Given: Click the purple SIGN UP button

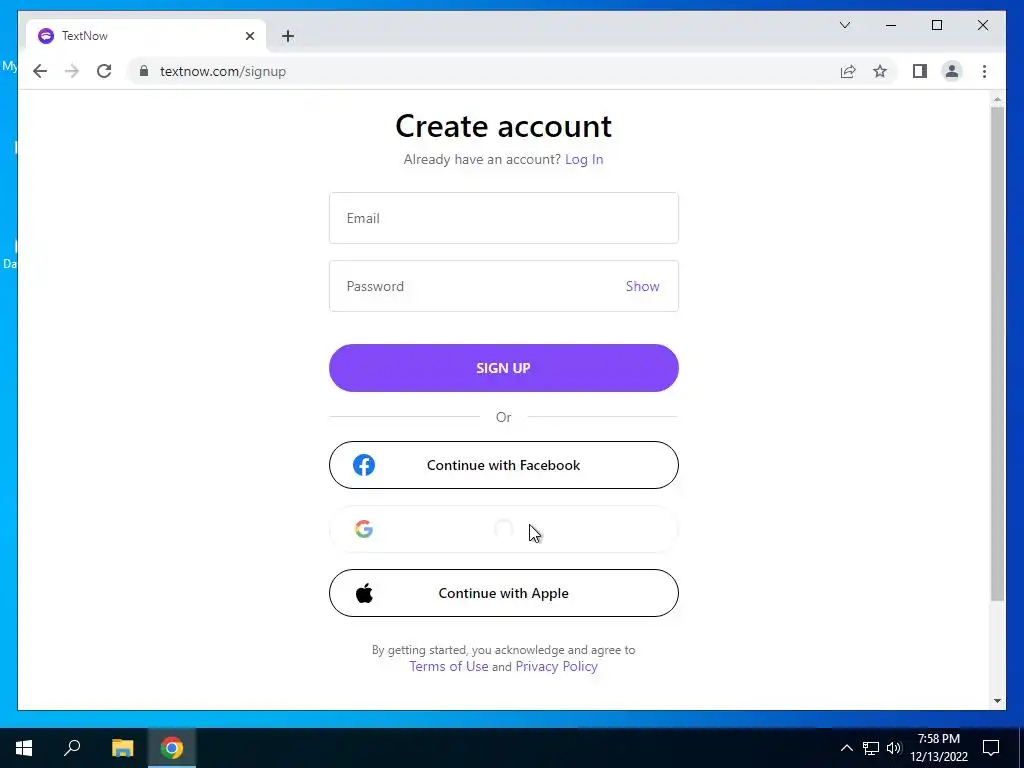Looking at the screenshot, I should pyautogui.click(x=504, y=368).
